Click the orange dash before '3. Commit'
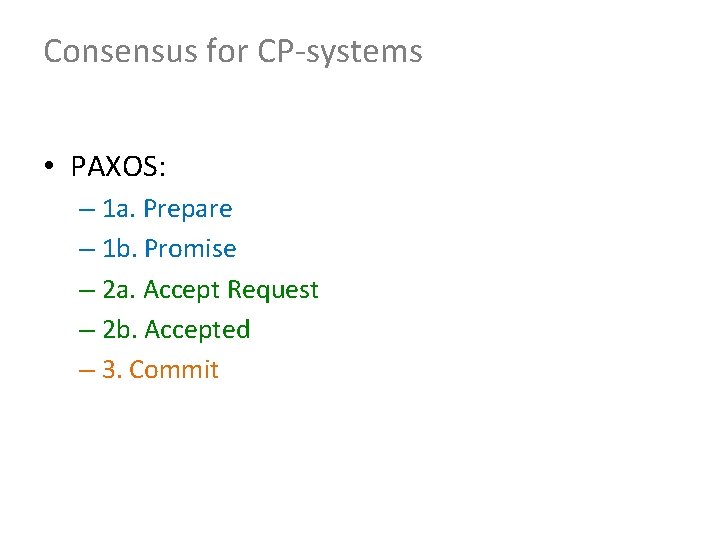This screenshot has height=540, width=720. pos(87,371)
